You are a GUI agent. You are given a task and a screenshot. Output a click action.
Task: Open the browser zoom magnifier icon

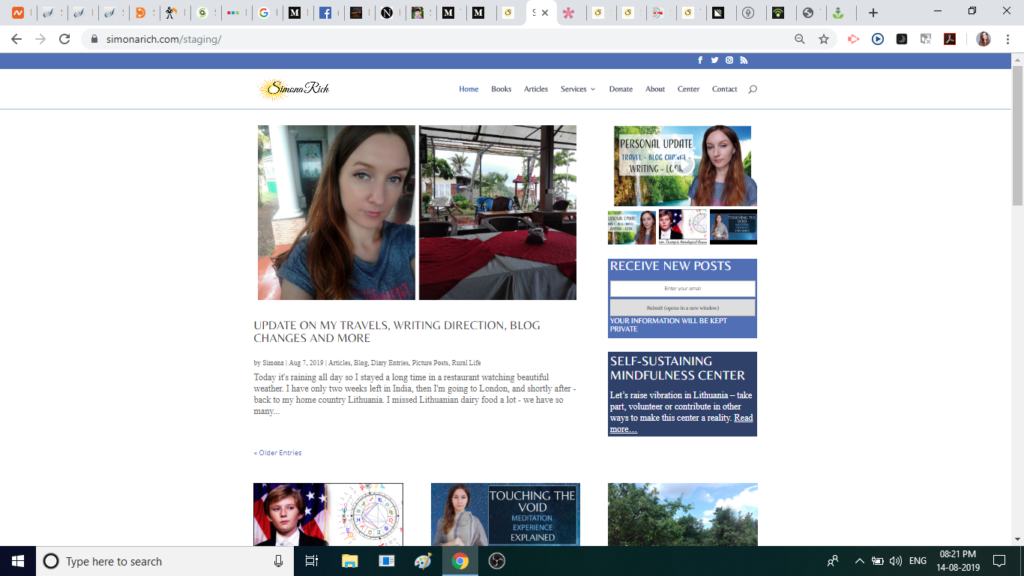click(799, 39)
